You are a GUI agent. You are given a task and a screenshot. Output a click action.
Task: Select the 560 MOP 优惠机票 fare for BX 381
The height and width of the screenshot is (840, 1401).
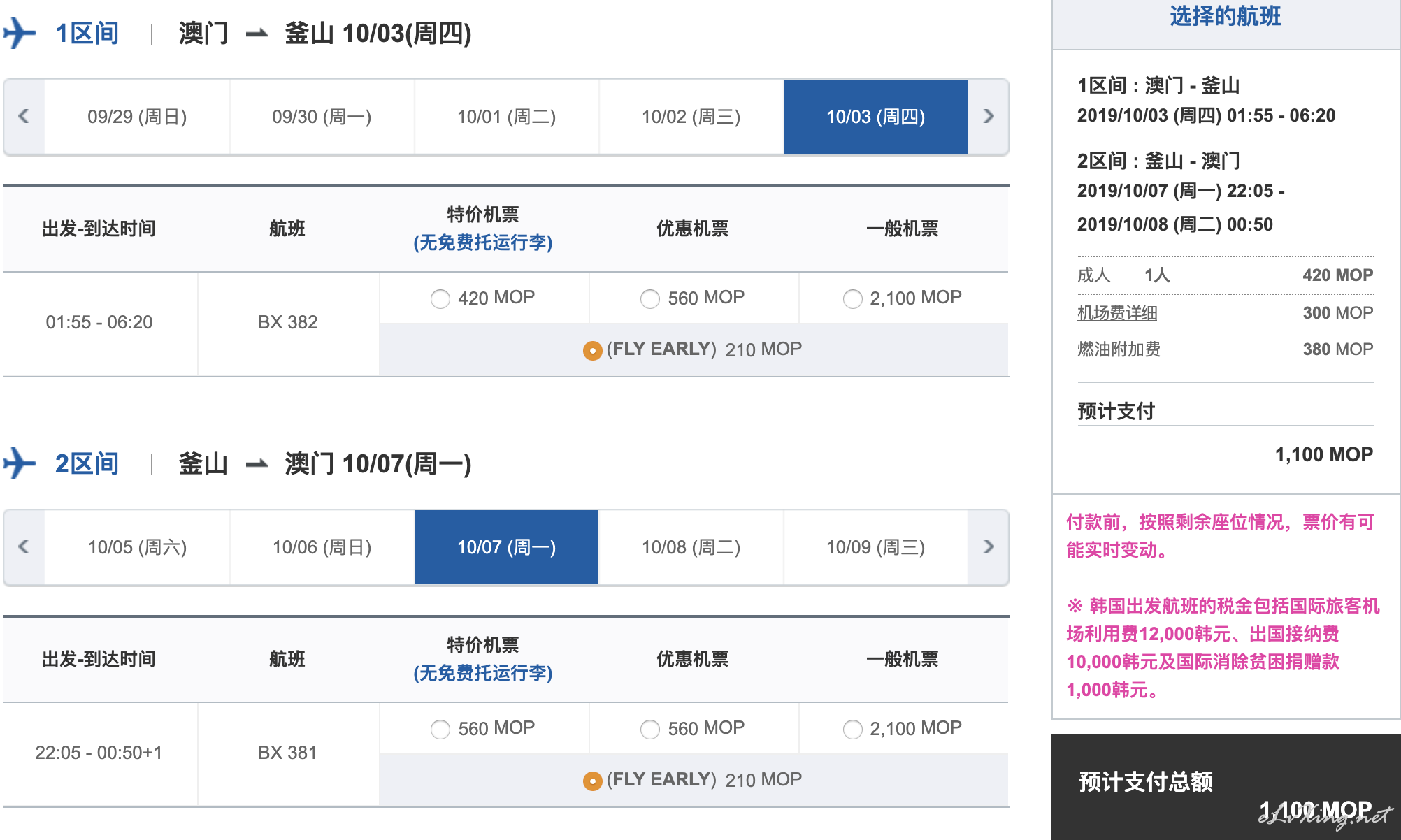[x=650, y=730]
